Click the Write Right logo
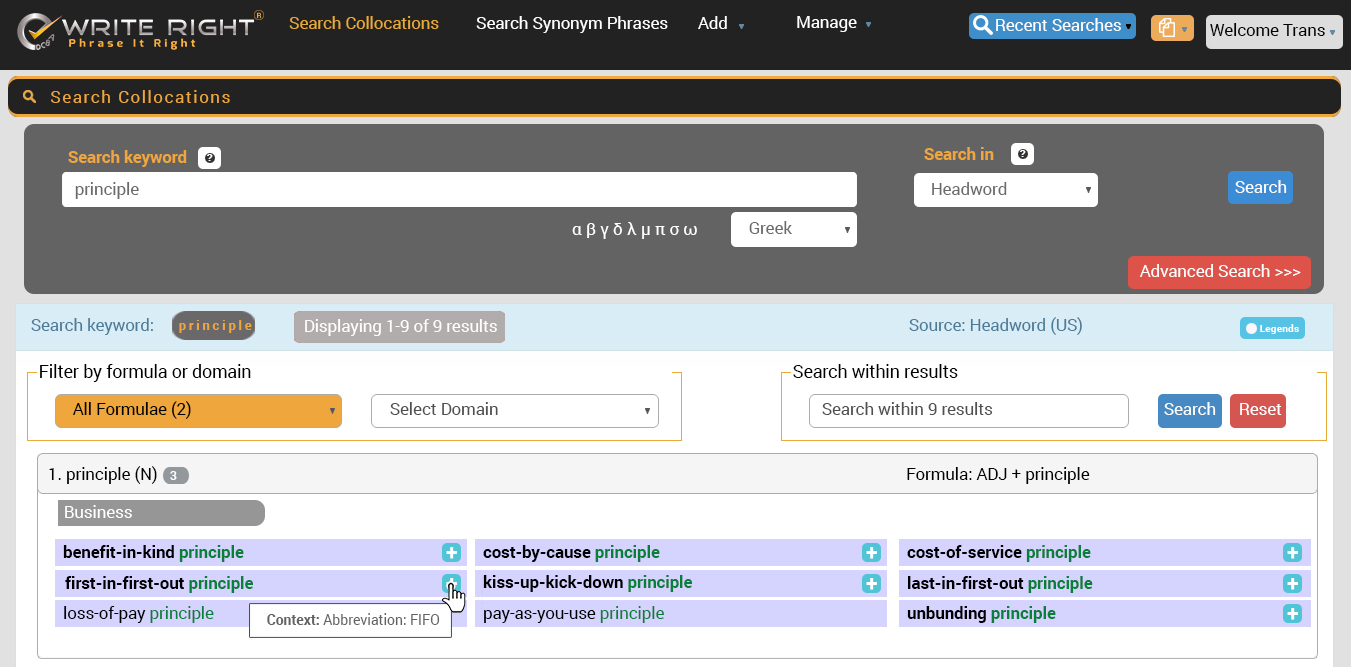 pyautogui.click(x=140, y=30)
